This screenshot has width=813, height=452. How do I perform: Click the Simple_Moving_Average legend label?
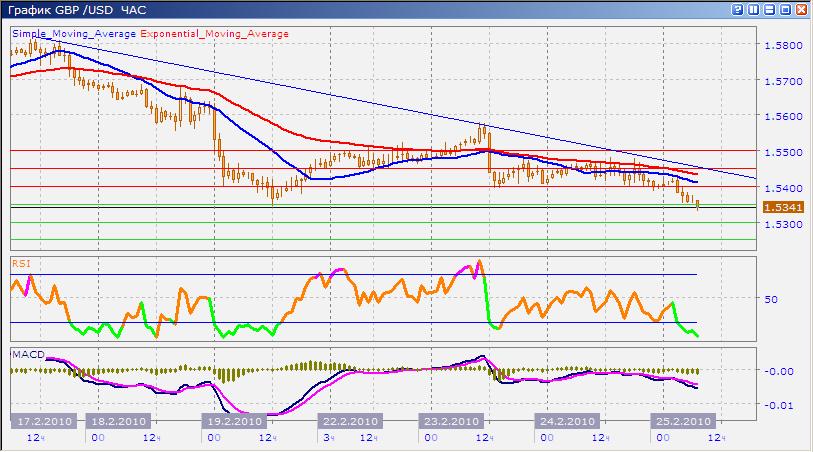pyautogui.click(x=75, y=34)
